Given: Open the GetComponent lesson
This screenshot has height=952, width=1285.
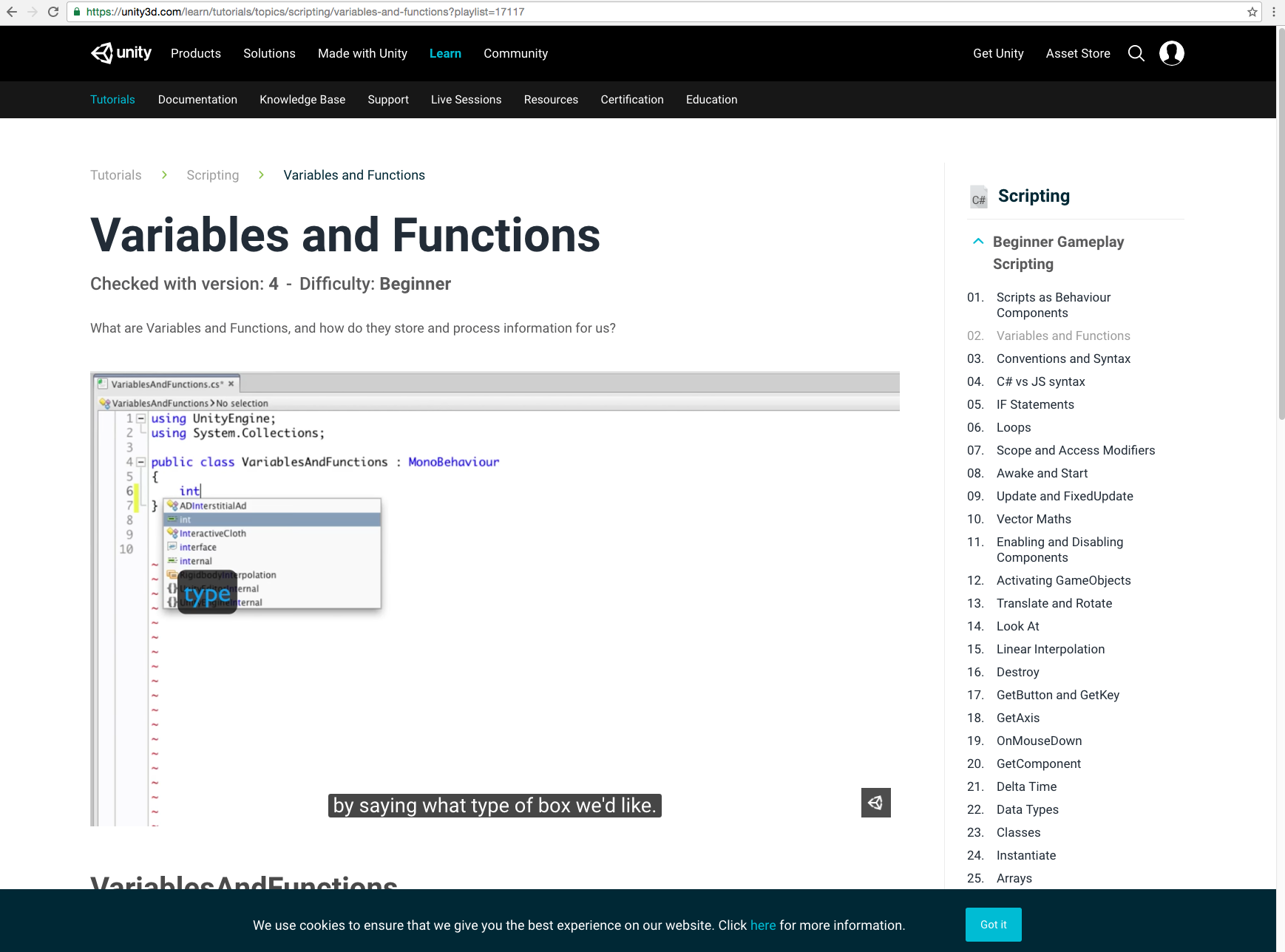Looking at the screenshot, I should [1038, 764].
